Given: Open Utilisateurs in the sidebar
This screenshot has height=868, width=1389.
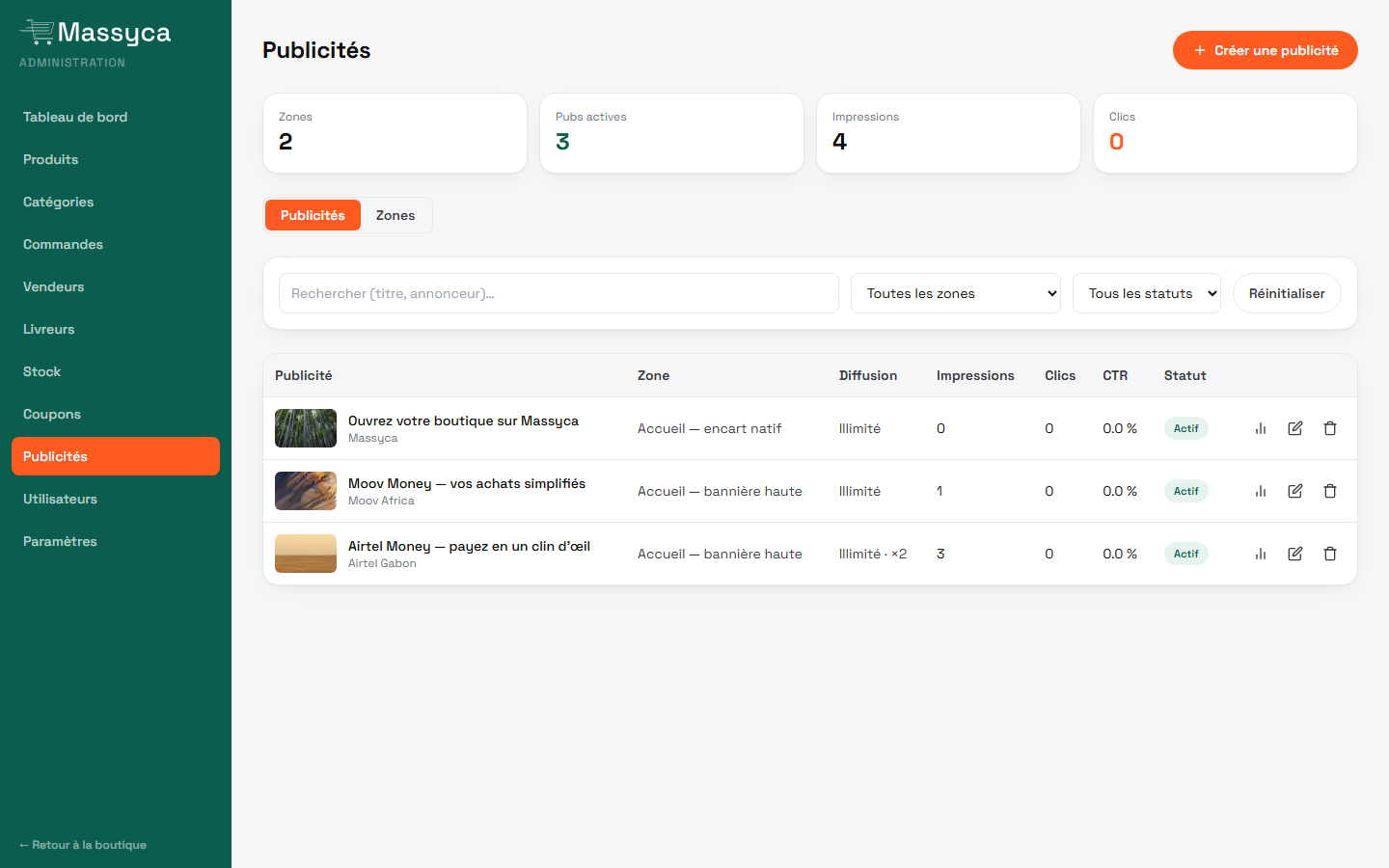Looking at the screenshot, I should tap(116, 499).
